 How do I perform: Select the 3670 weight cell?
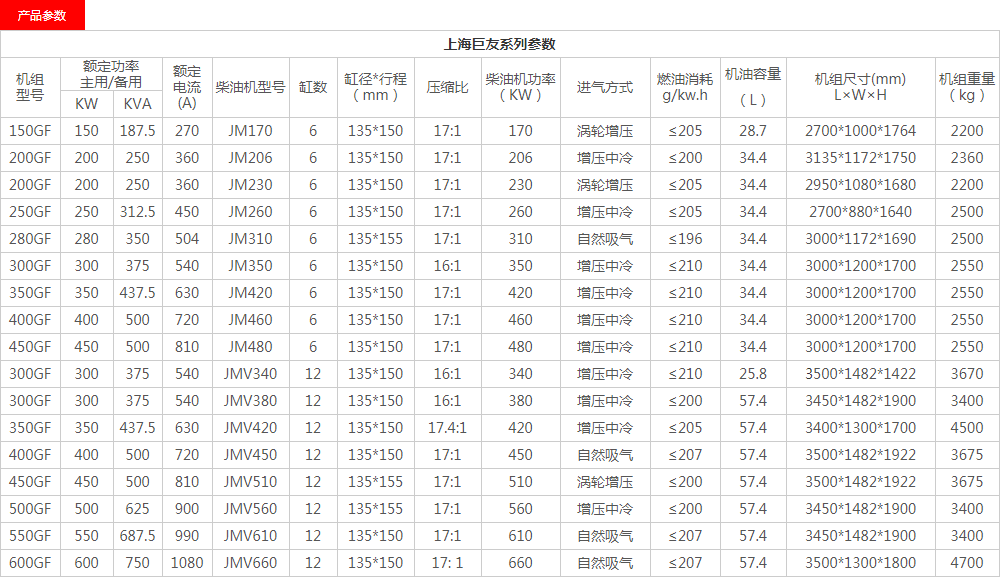click(967, 374)
